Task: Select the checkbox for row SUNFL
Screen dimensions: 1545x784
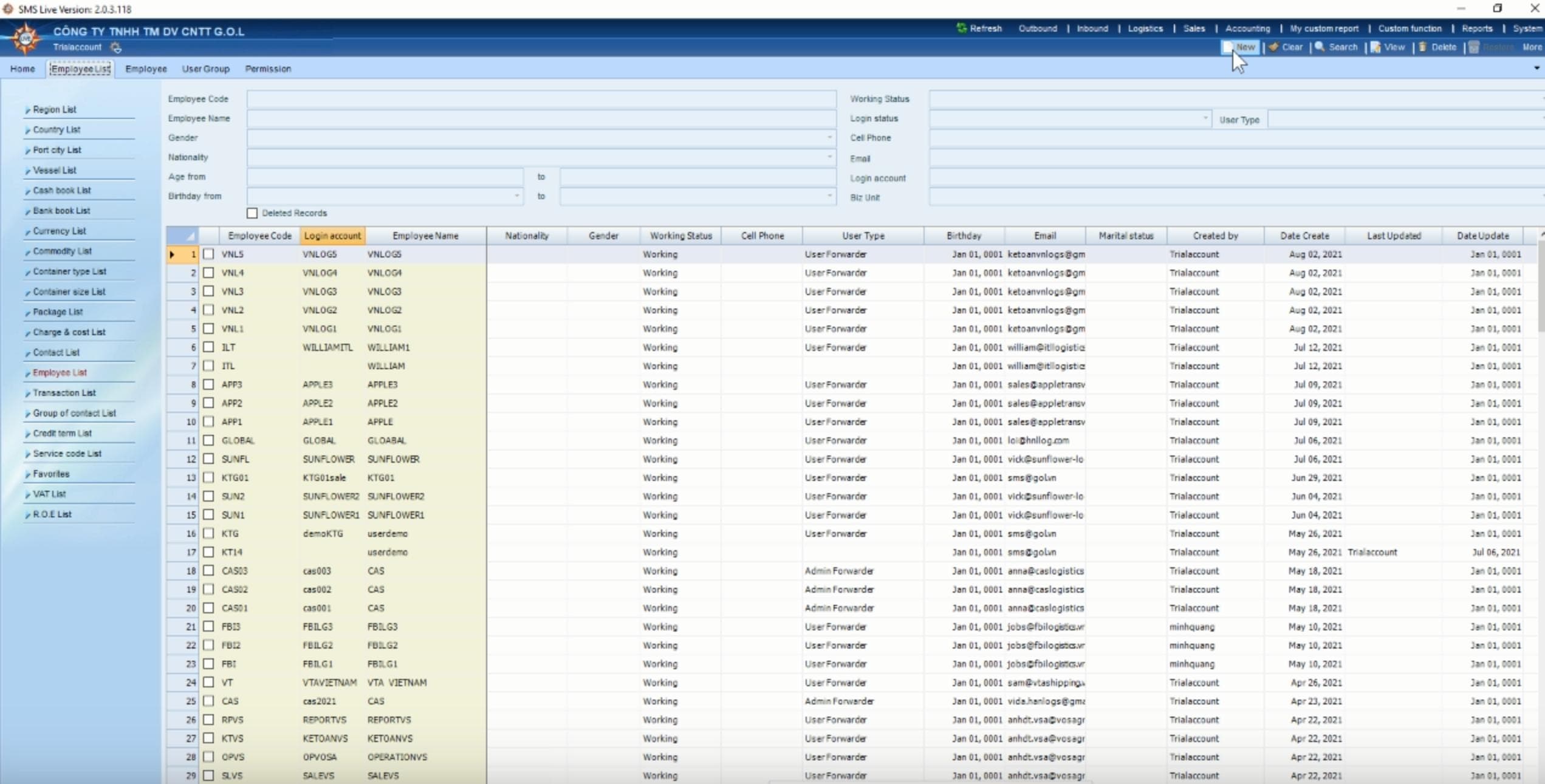Action: (x=208, y=459)
